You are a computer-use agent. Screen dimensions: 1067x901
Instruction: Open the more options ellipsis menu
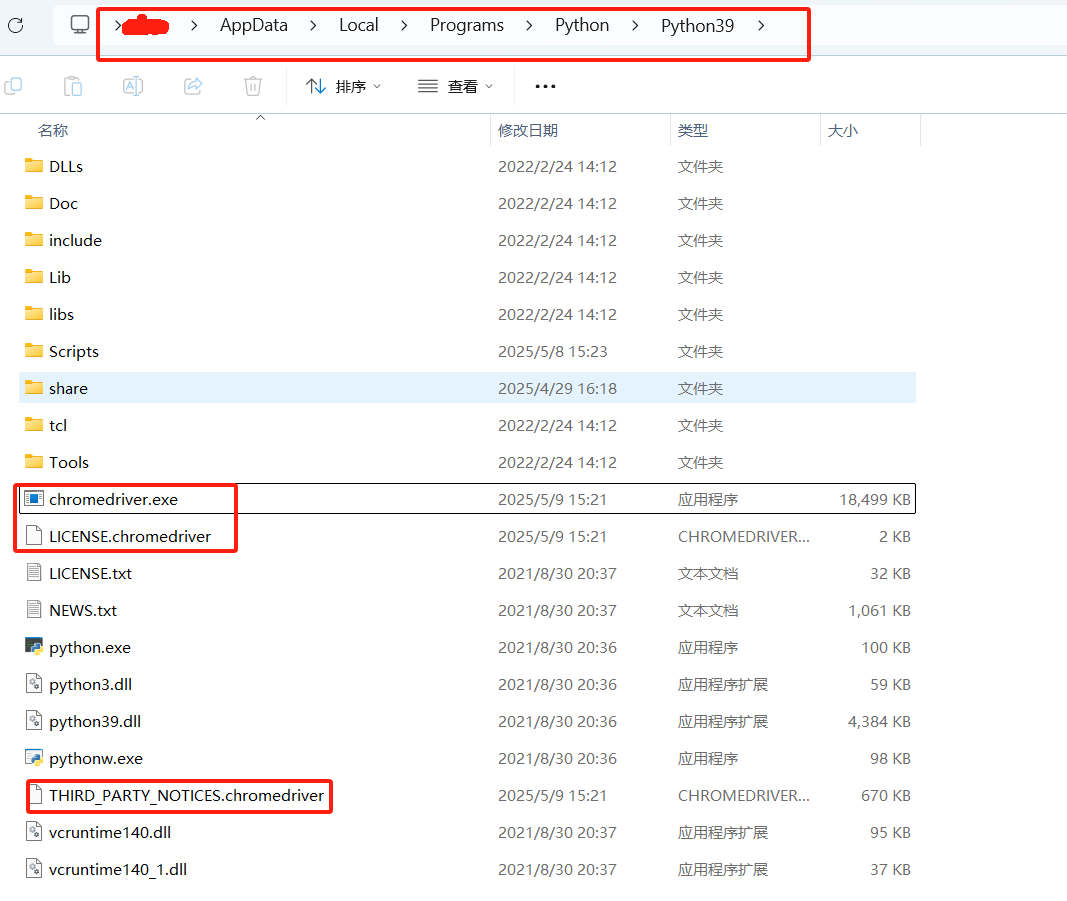click(x=545, y=86)
